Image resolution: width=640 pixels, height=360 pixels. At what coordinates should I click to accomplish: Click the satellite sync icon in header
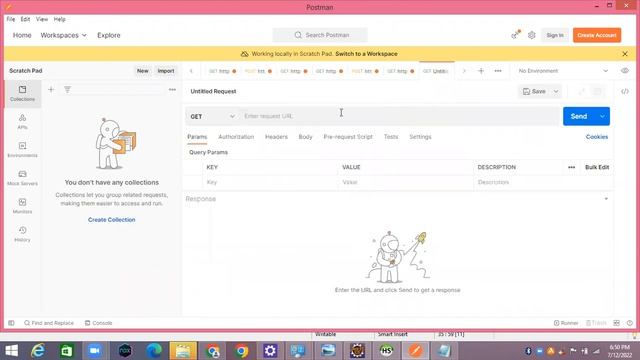pyautogui.click(x=516, y=35)
